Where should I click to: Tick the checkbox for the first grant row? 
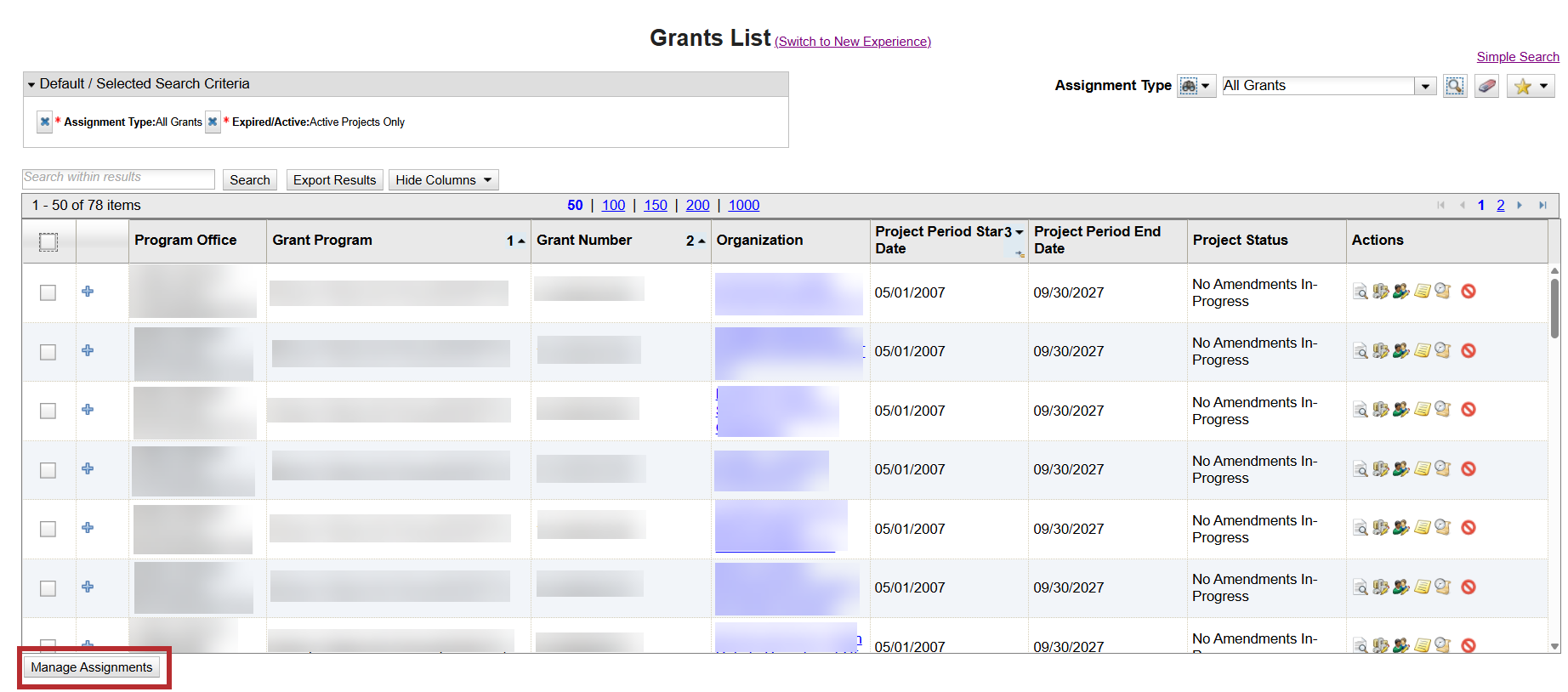[x=48, y=292]
